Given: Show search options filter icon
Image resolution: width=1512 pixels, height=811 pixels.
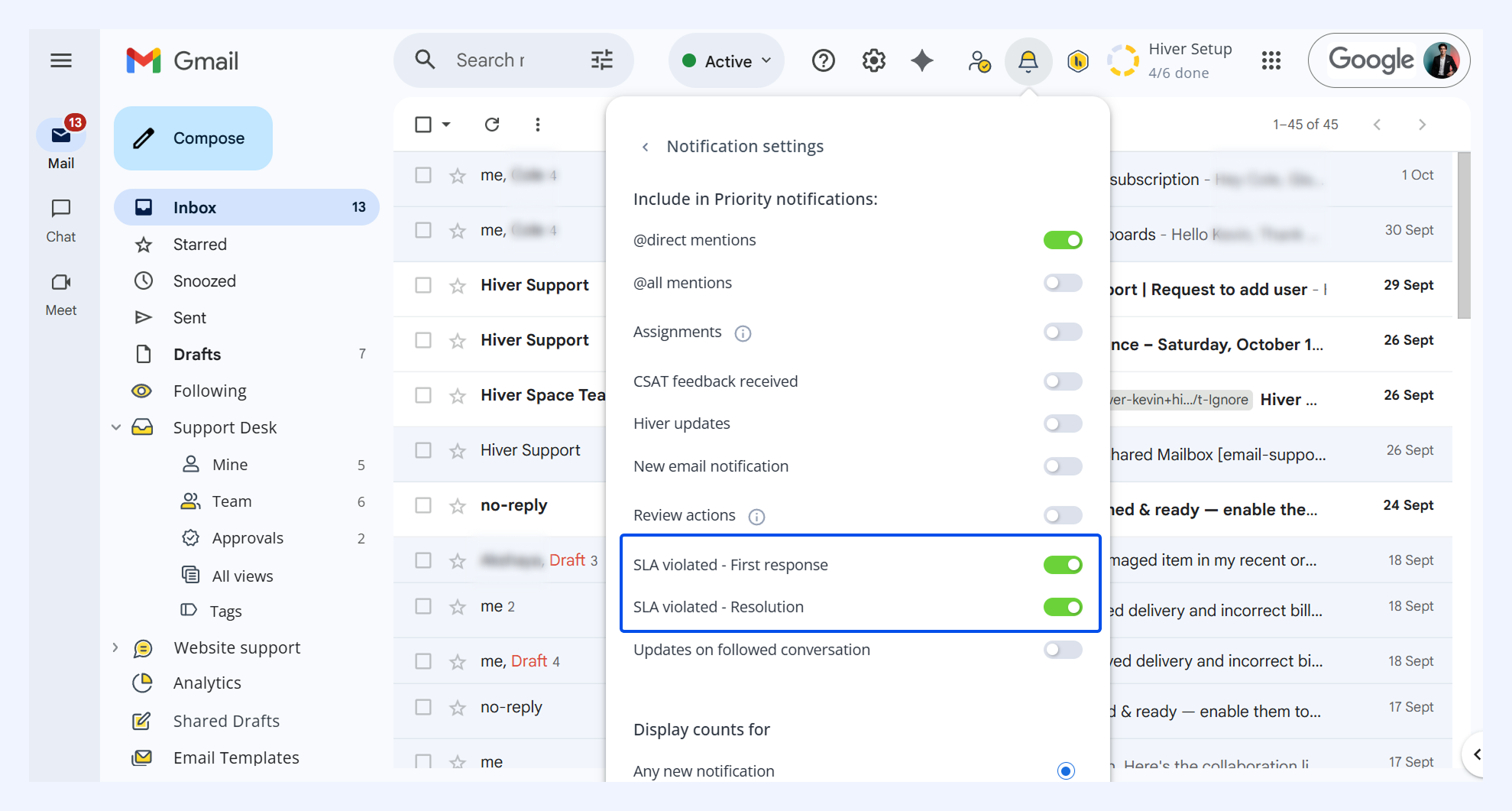Looking at the screenshot, I should tap(602, 60).
